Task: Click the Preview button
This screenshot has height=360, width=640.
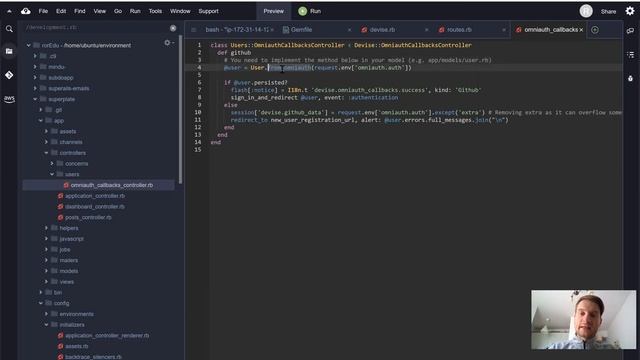Action: 273,11
